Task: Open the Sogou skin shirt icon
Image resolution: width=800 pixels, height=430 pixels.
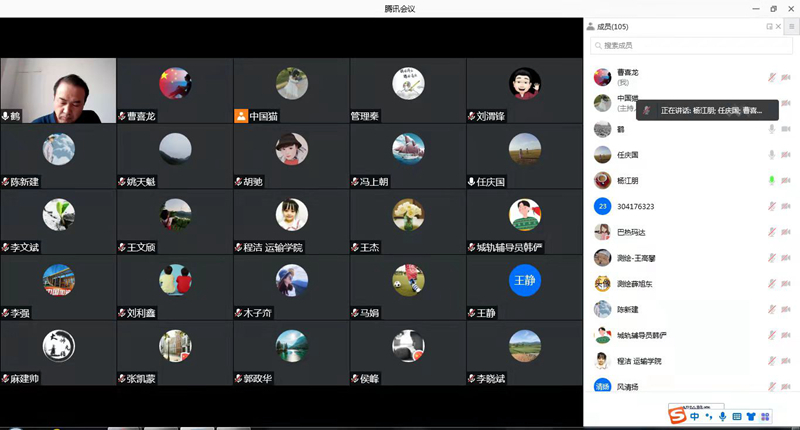Action: [x=751, y=416]
